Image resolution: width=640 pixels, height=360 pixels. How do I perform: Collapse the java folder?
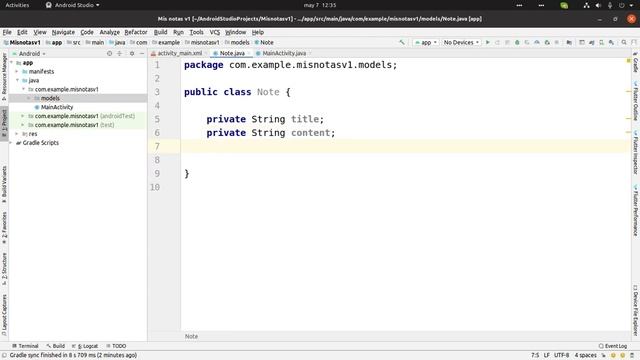[x=17, y=80]
